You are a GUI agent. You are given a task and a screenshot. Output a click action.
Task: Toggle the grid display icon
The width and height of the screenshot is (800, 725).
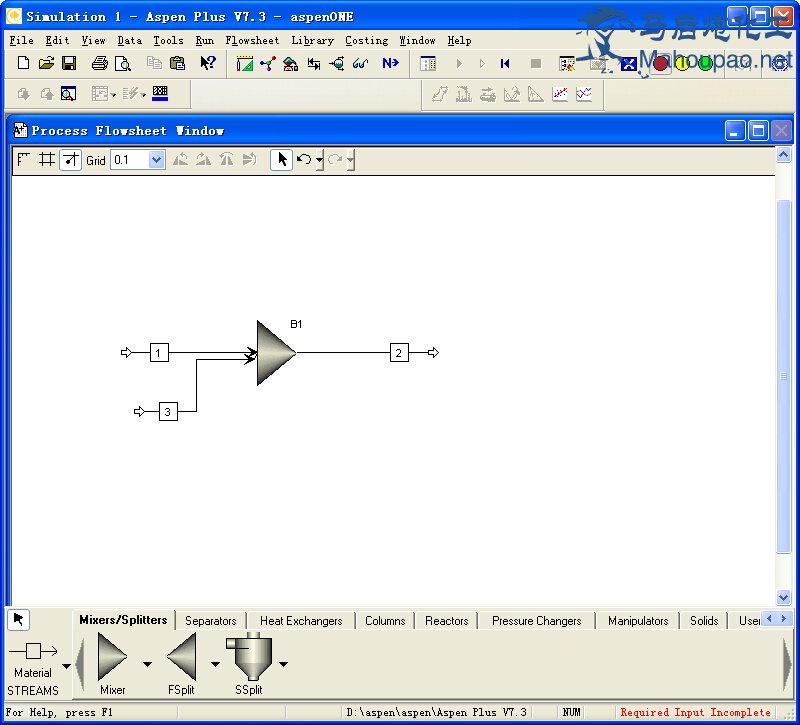tap(47, 160)
